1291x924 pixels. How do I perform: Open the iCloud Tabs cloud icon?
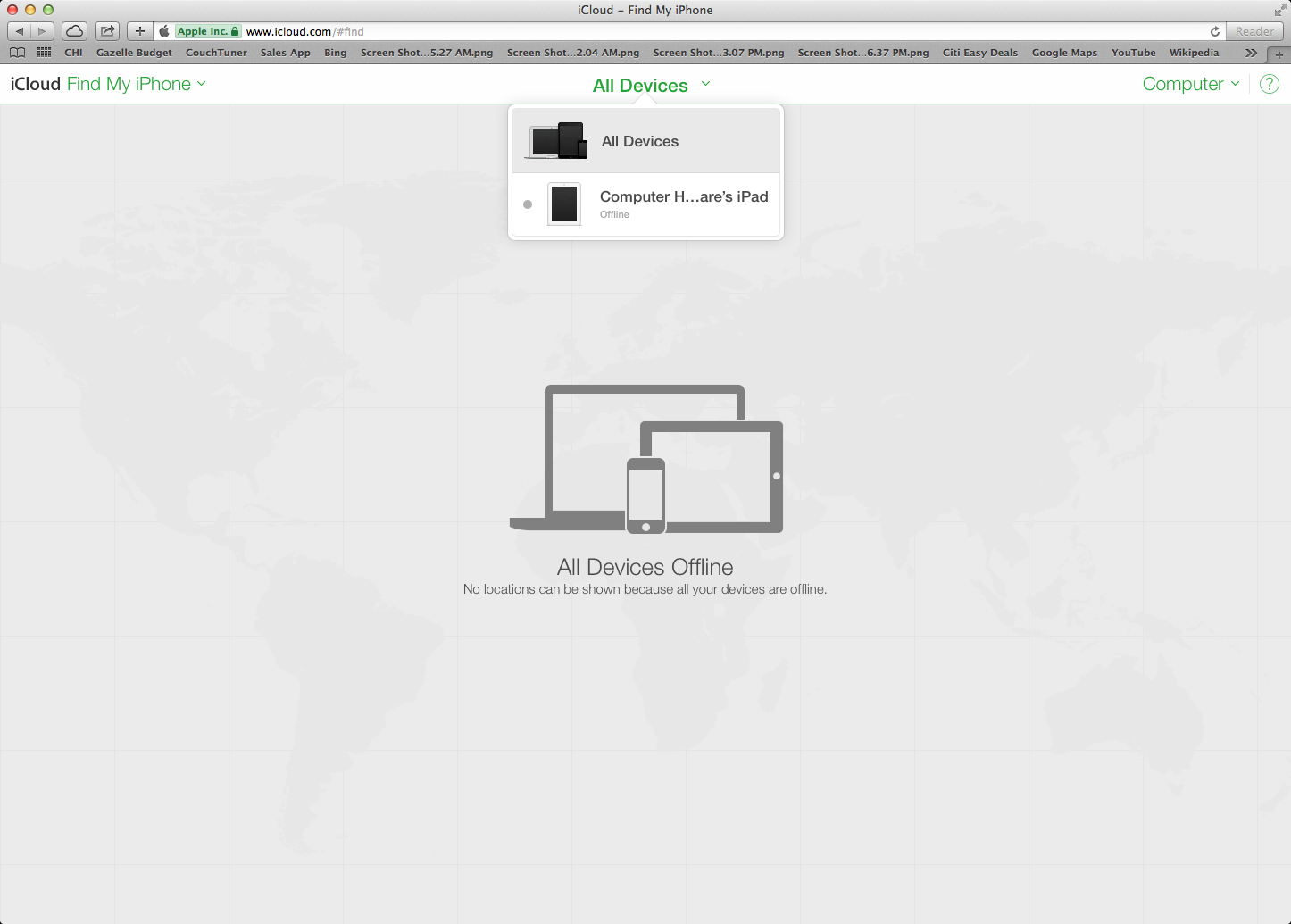75,31
